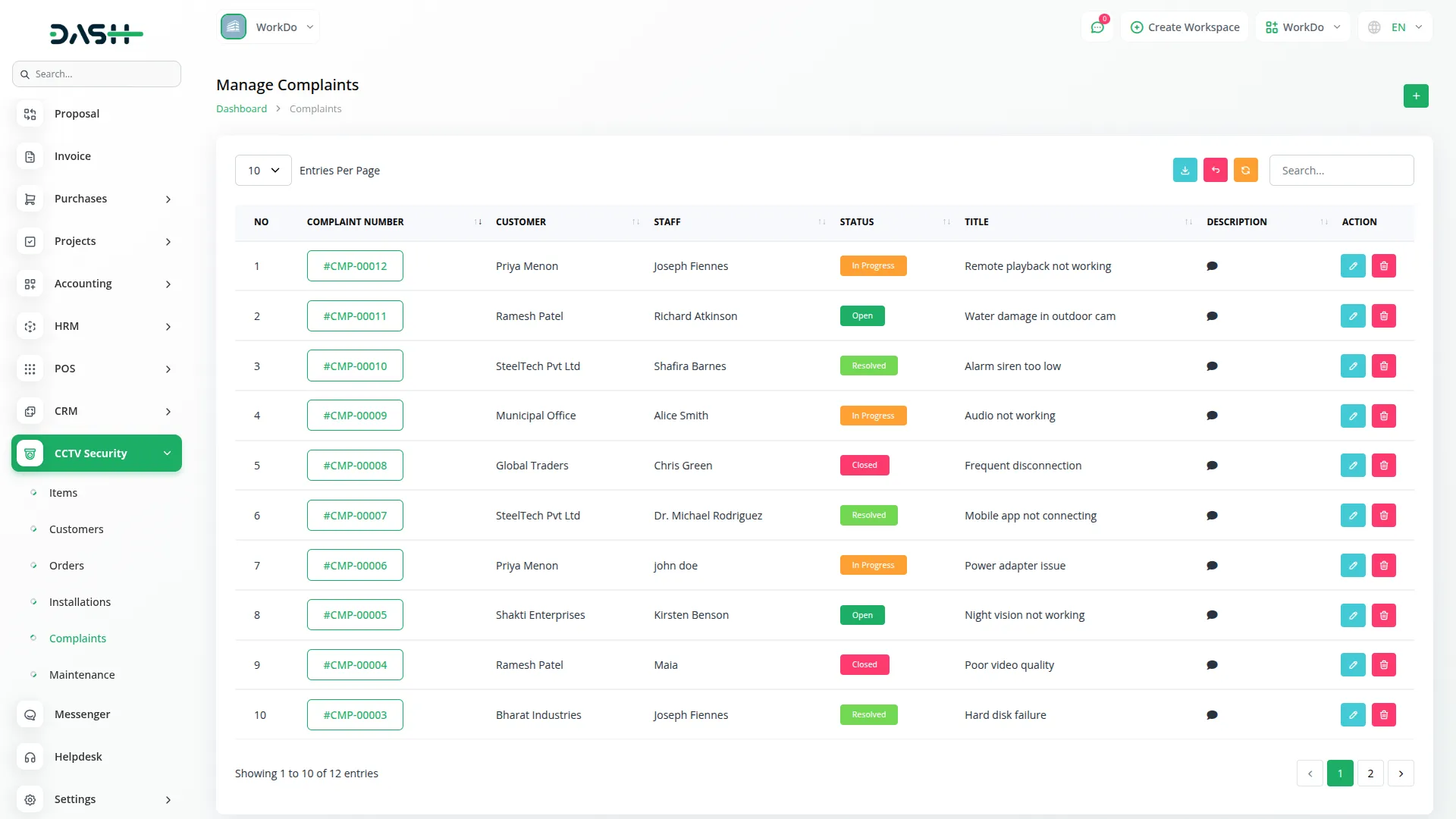Open Installations in the sidebar
Viewport: 1456px width, 819px height.
pyautogui.click(x=80, y=602)
